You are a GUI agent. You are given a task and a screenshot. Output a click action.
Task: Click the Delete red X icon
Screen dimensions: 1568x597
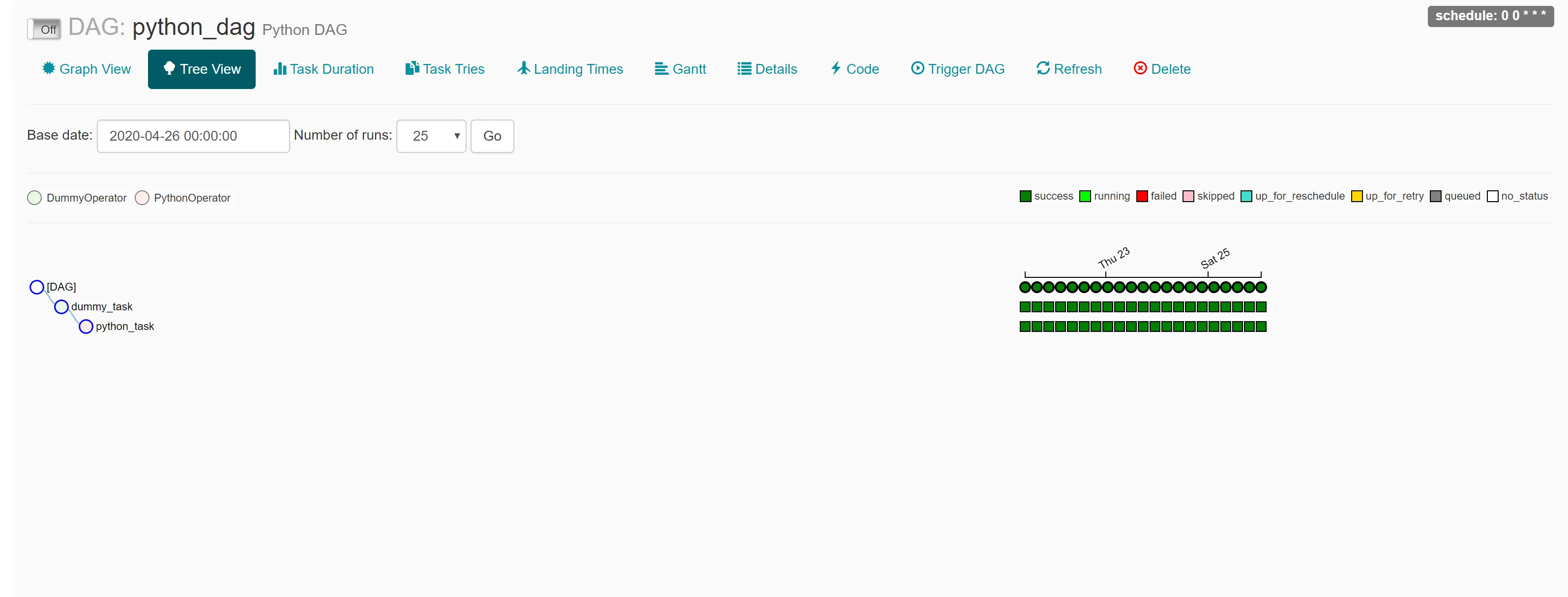[x=1139, y=68]
